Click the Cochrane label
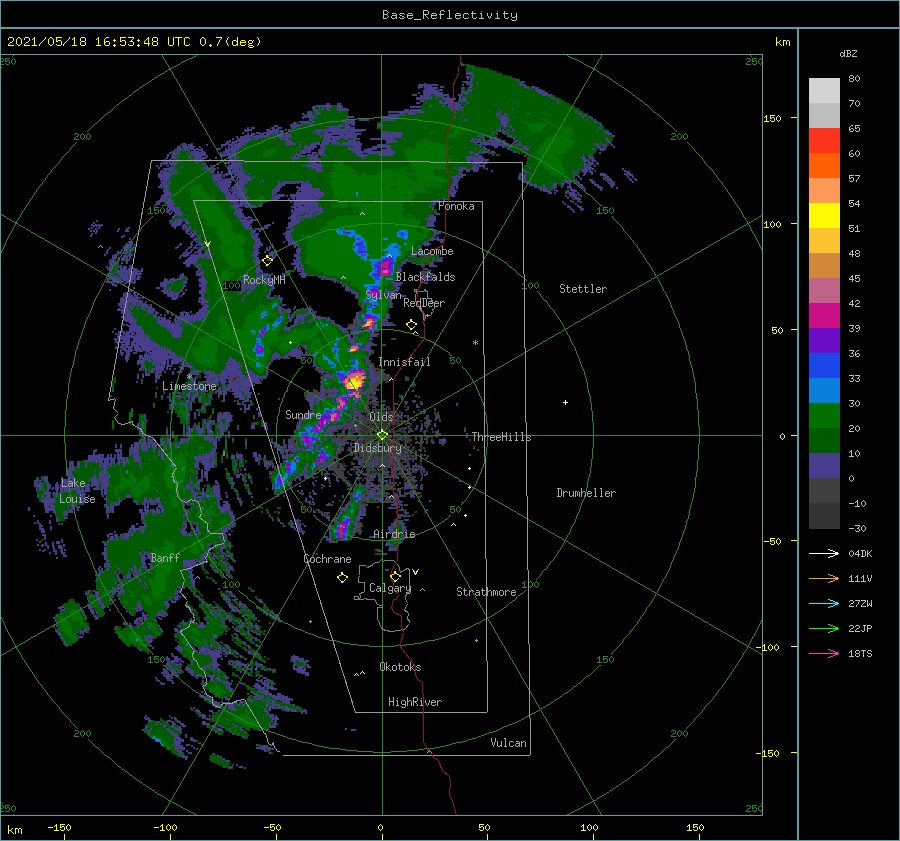900x841 pixels. [327, 559]
